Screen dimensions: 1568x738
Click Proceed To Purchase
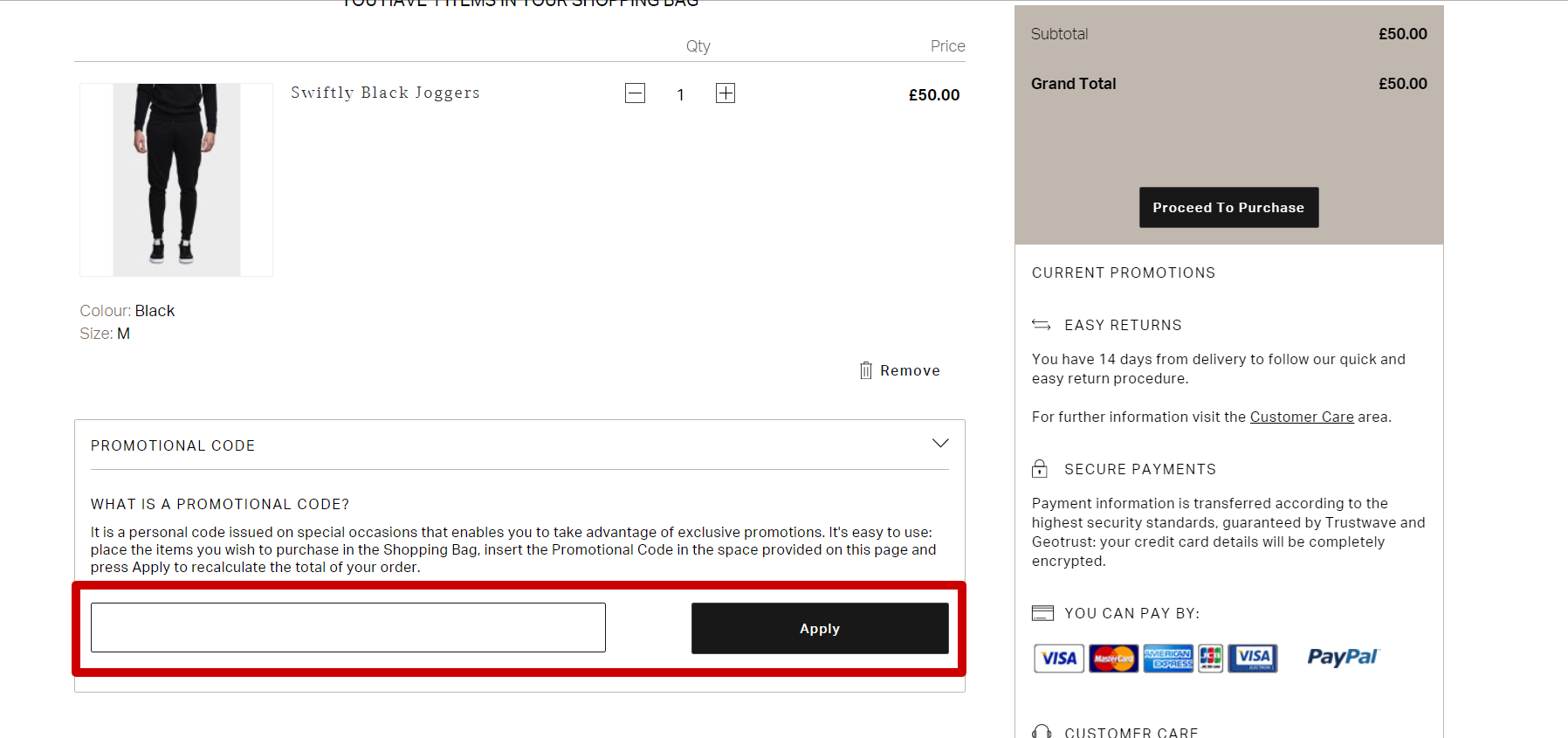(1228, 207)
